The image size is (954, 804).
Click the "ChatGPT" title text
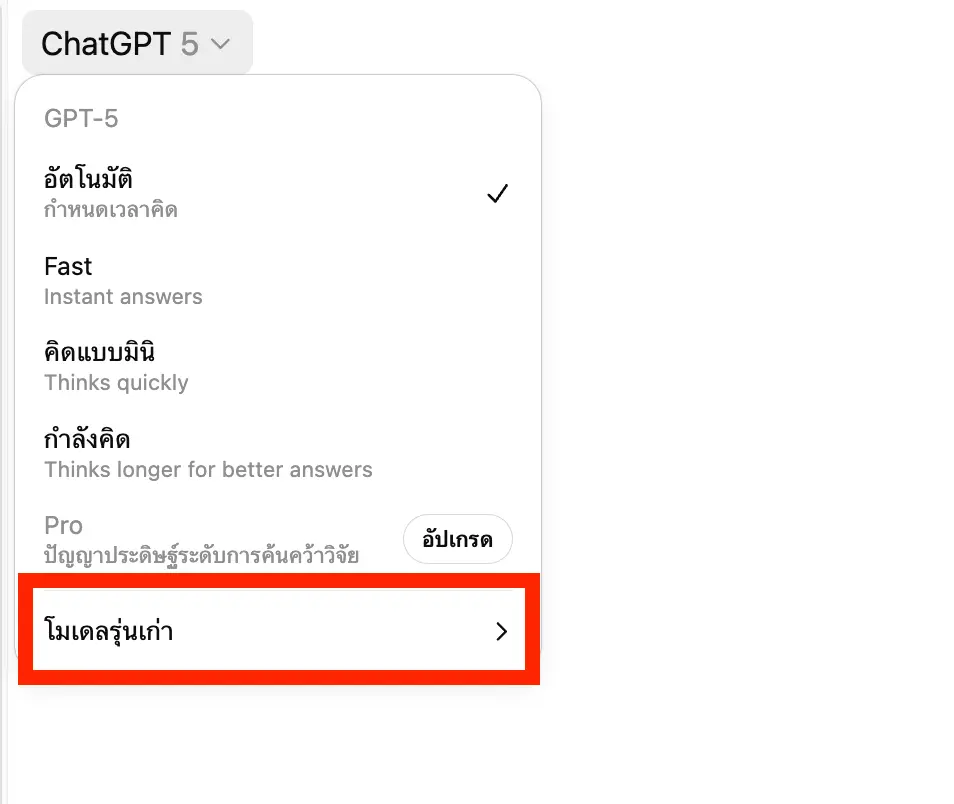pos(106,43)
